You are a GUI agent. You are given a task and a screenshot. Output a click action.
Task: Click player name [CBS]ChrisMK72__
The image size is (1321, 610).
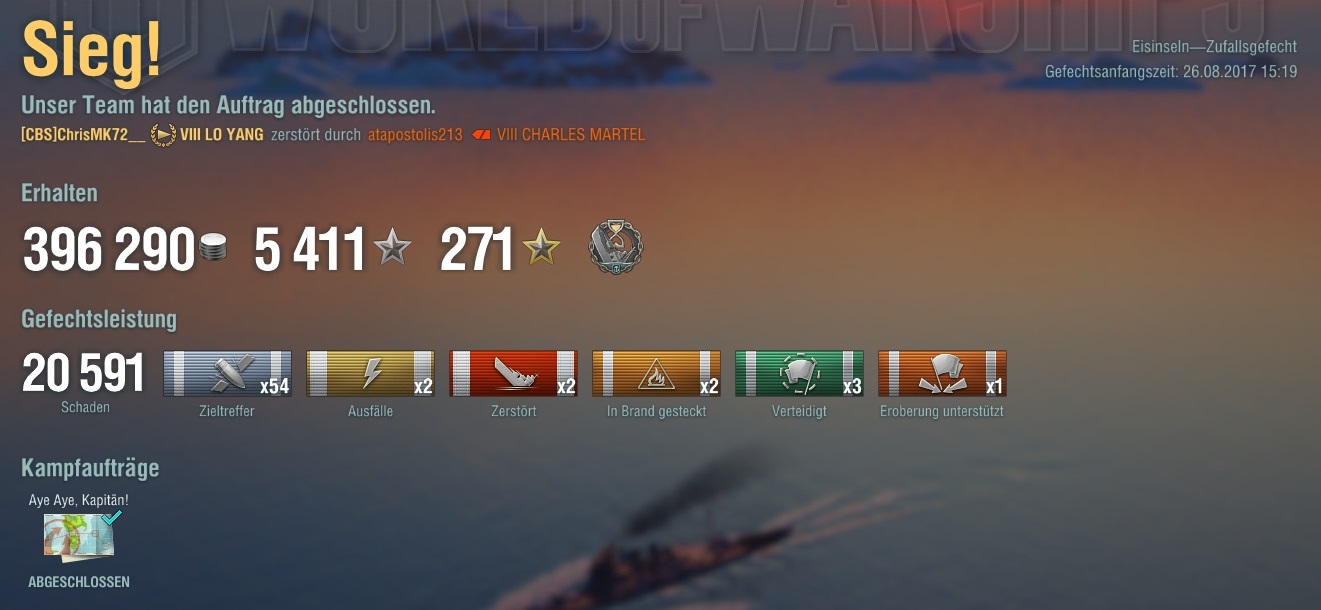(x=83, y=135)
